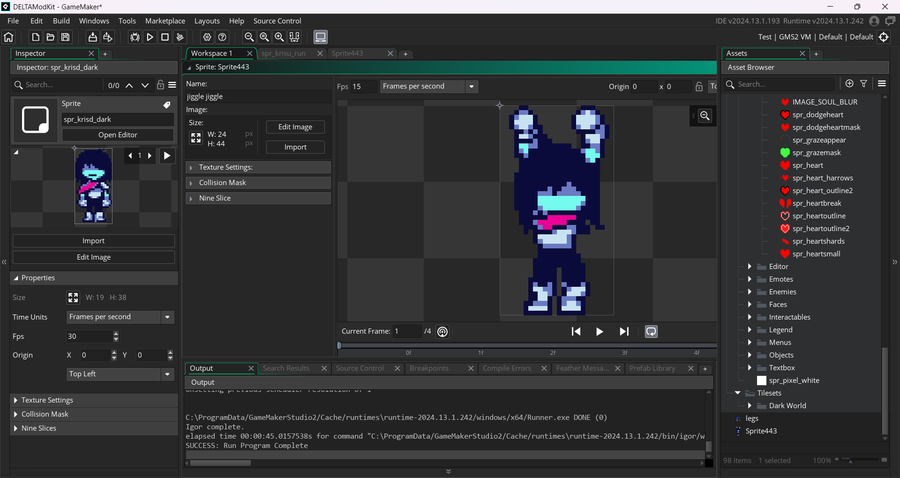Clean the build with the broom icon

pos(180,37)
